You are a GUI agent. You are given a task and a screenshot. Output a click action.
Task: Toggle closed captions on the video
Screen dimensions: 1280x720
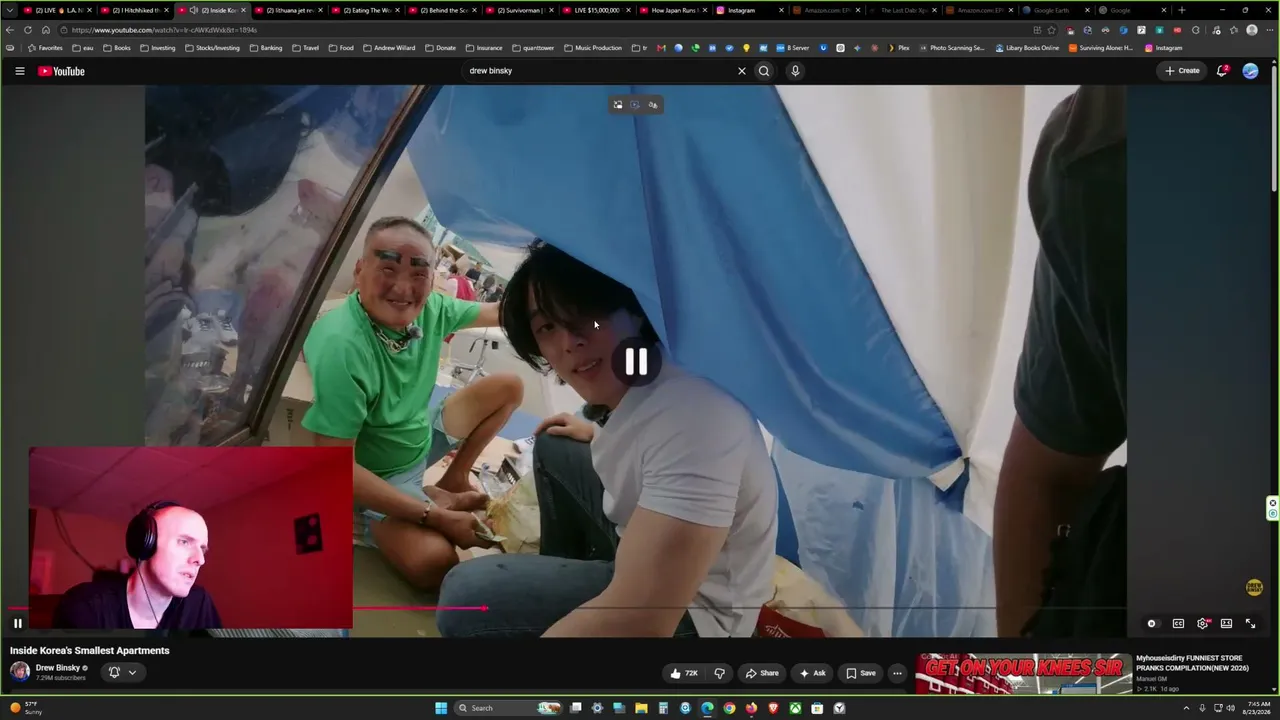pos(1178,623)
